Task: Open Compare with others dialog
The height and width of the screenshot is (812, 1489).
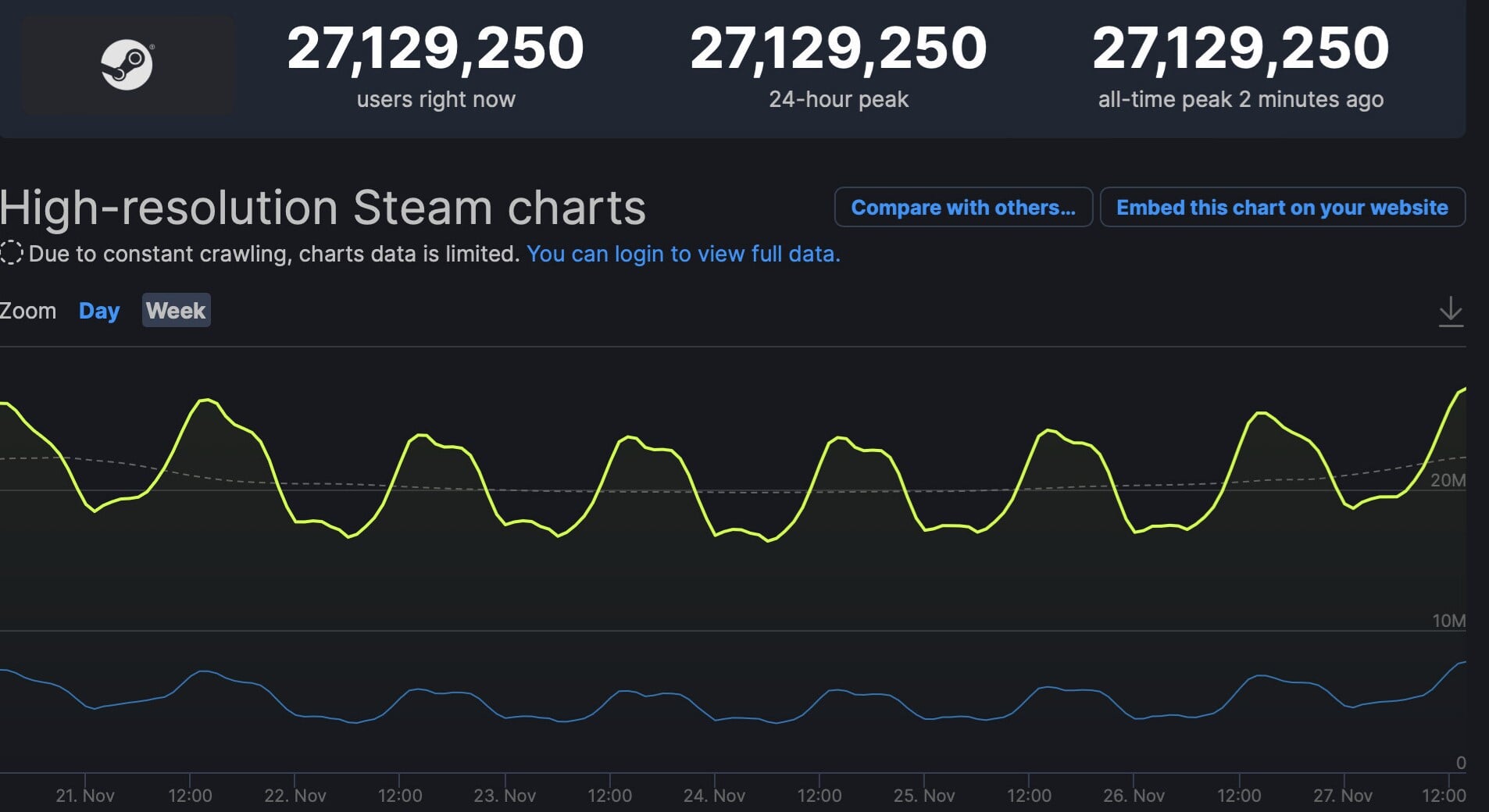Action: click(x=963, y=207)
